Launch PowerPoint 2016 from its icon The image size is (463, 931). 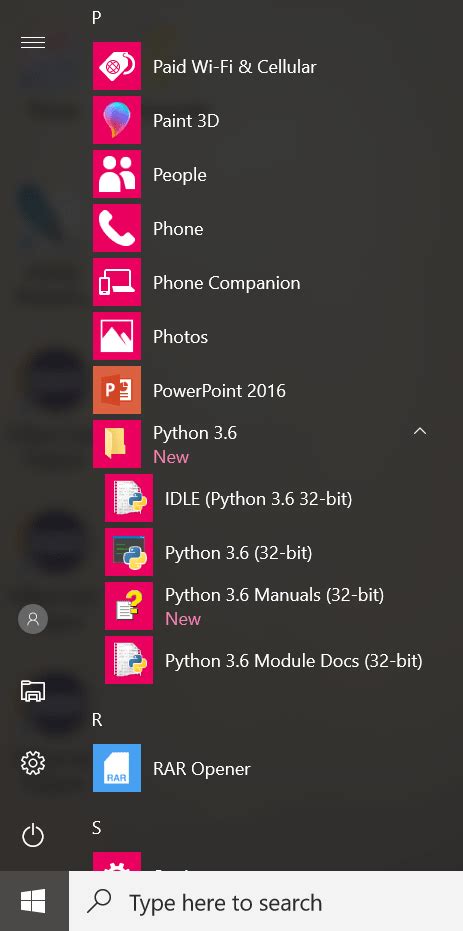coord(117,390)
